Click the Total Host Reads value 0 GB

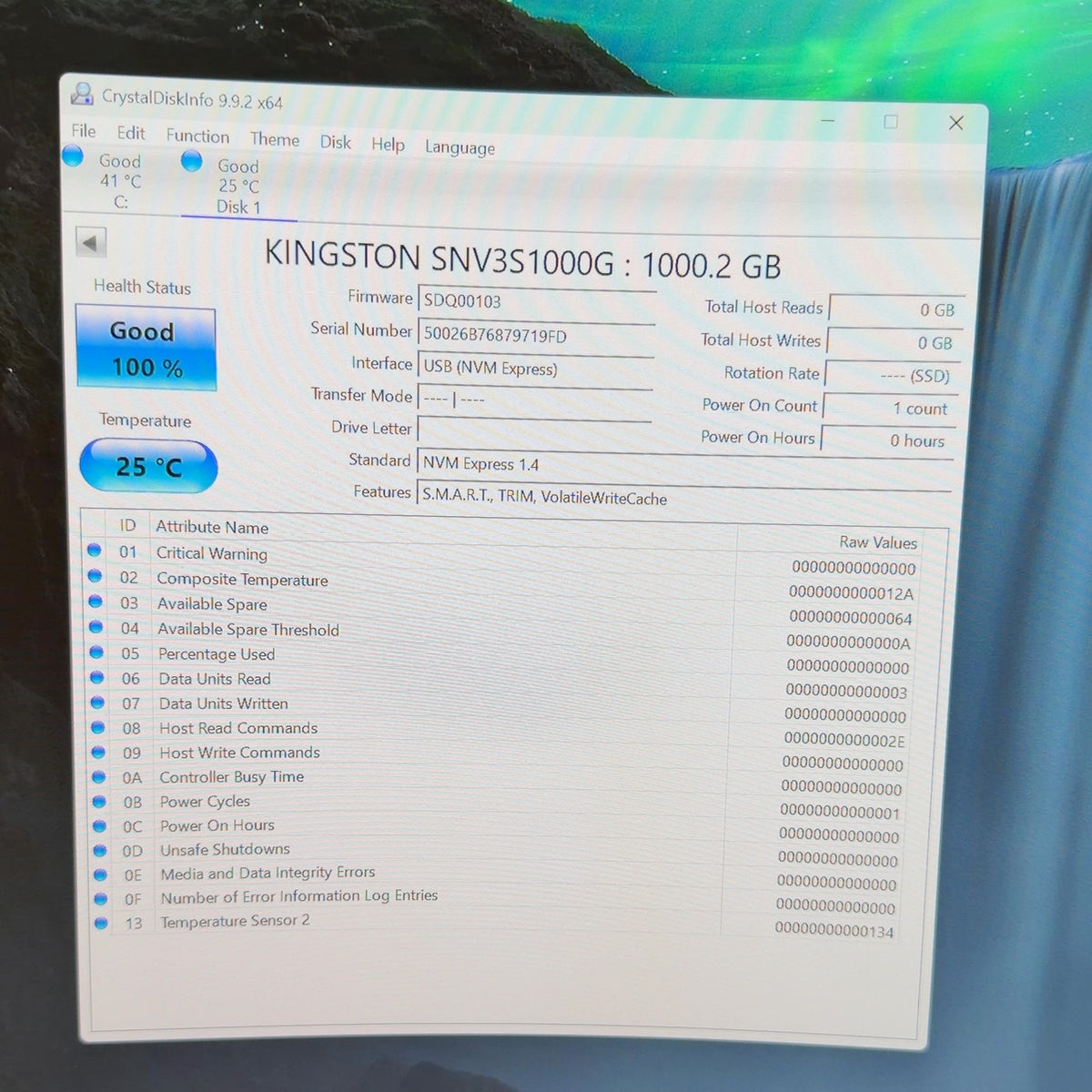[896, 309]
